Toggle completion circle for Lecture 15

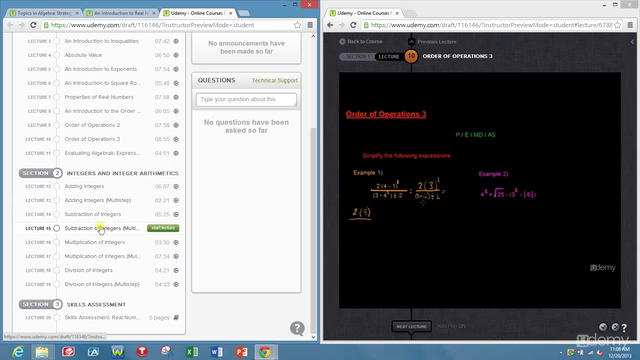coord(56,228)
